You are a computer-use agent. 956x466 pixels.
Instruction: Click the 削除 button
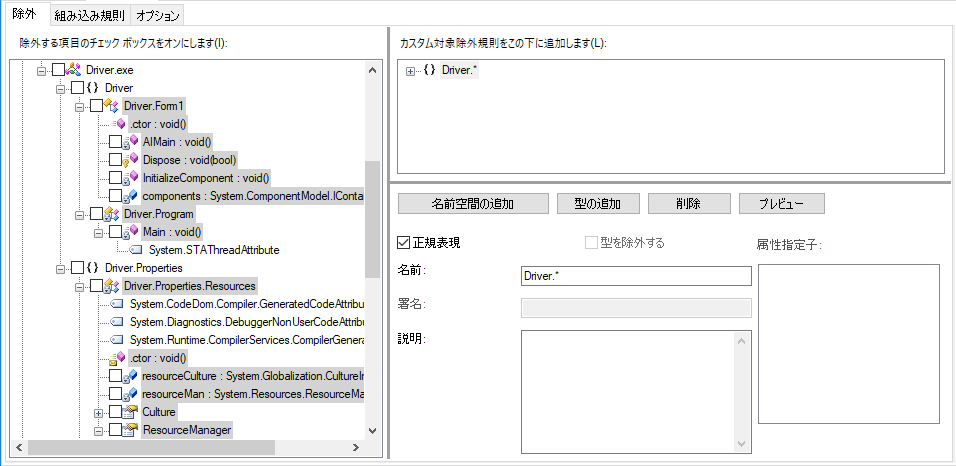pyautogui.click(x=689, y=204)
